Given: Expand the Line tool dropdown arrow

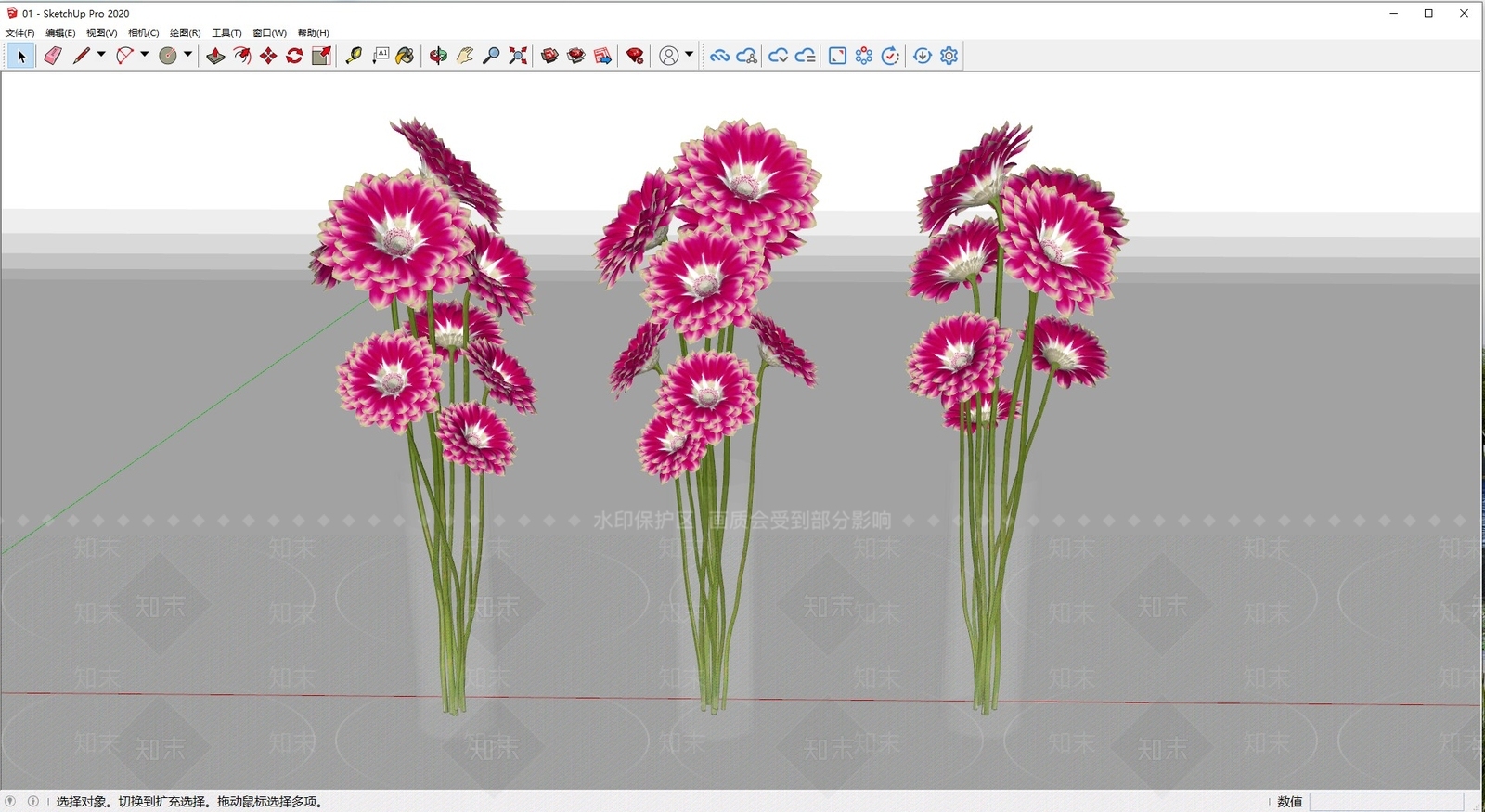Looking at the screenshot, I should click(101, 55).
